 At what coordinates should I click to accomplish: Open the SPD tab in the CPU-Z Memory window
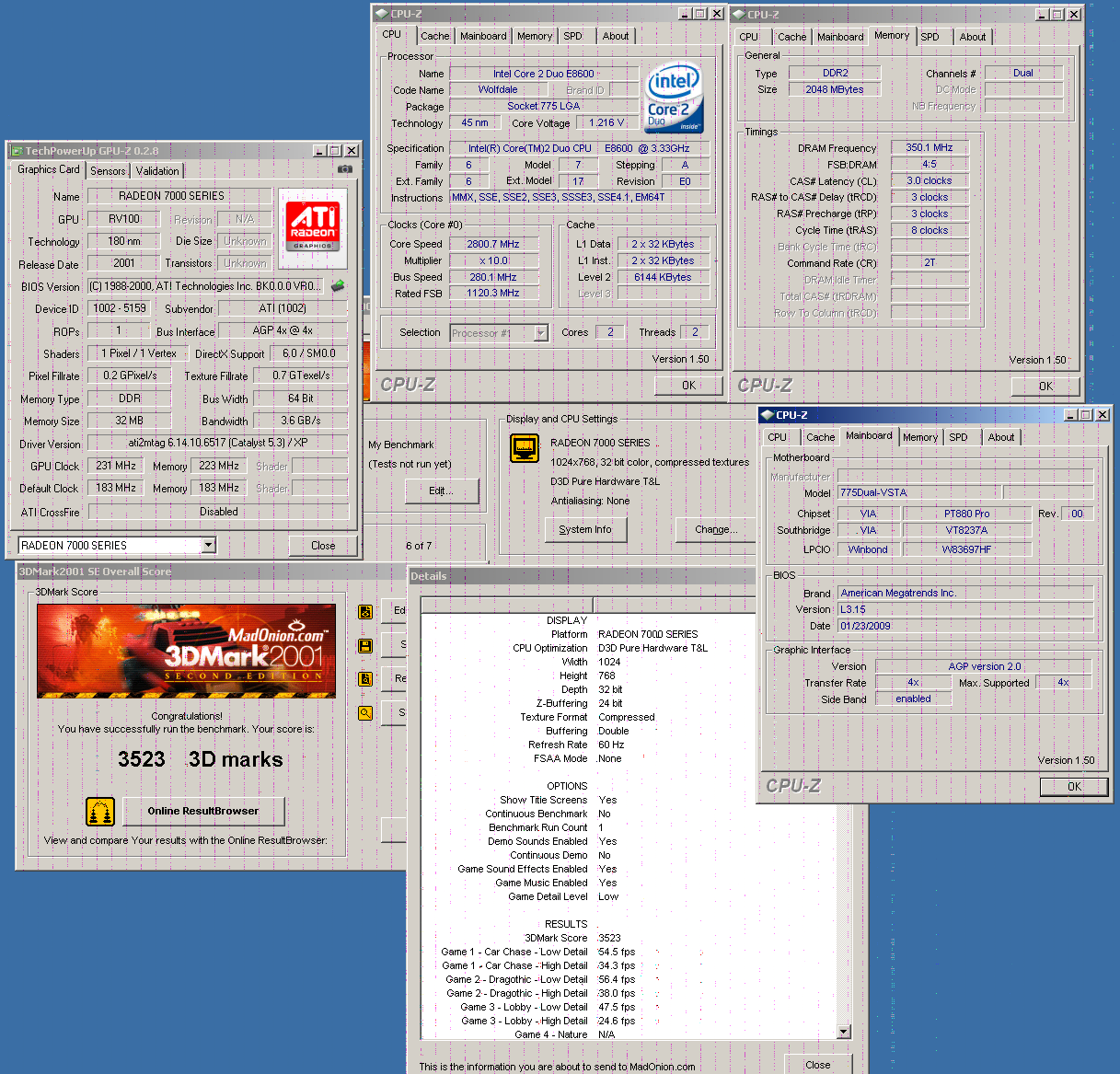click(x=930, y=37)
